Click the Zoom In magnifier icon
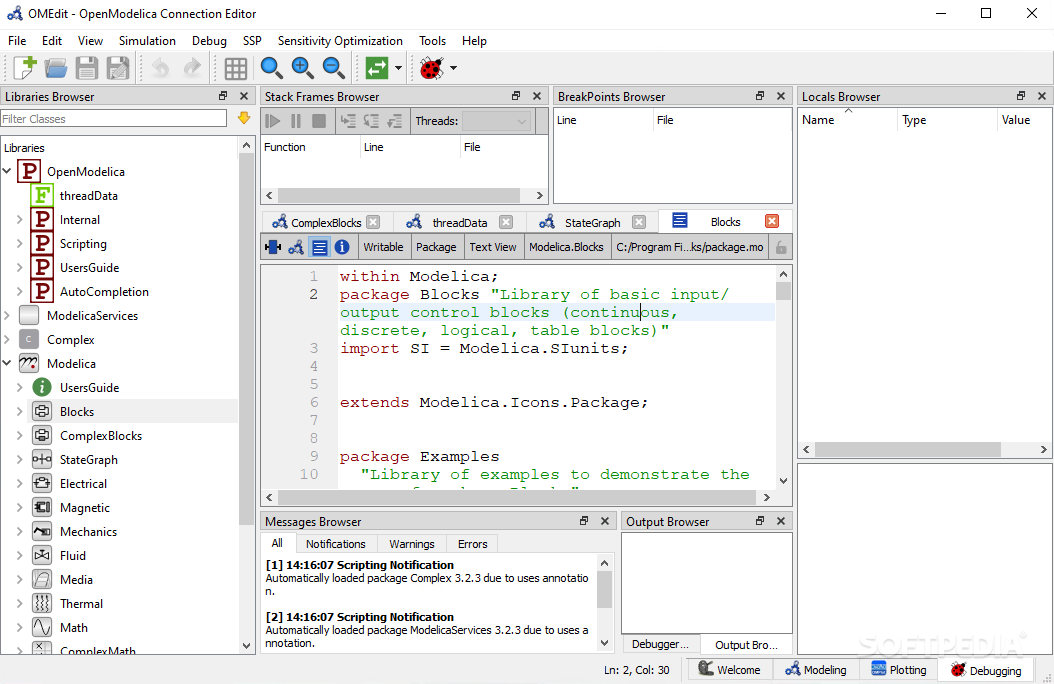This screenshot has width=1054, height=684. point(302,68)
